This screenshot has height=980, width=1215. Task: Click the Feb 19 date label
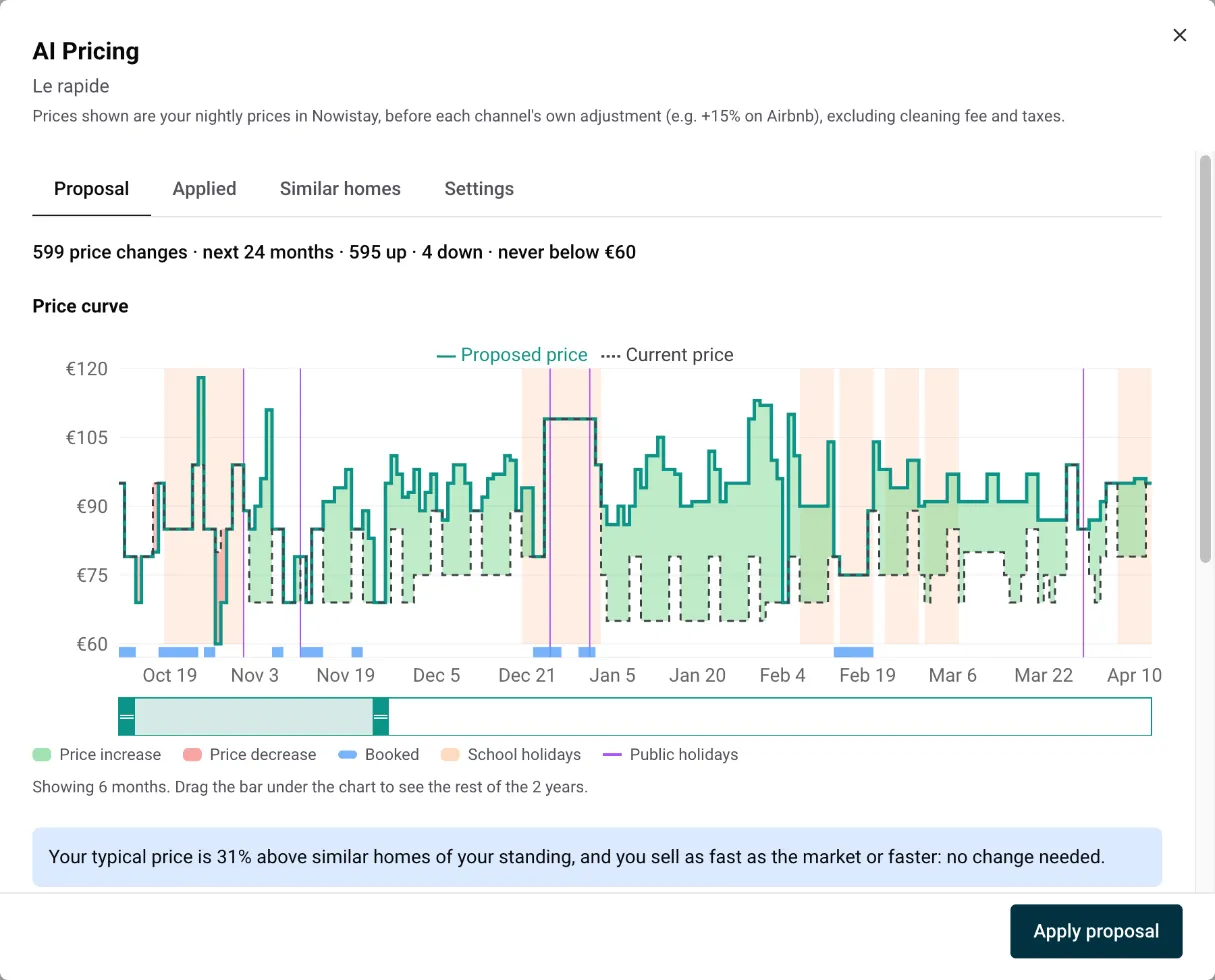click(868, 675)
